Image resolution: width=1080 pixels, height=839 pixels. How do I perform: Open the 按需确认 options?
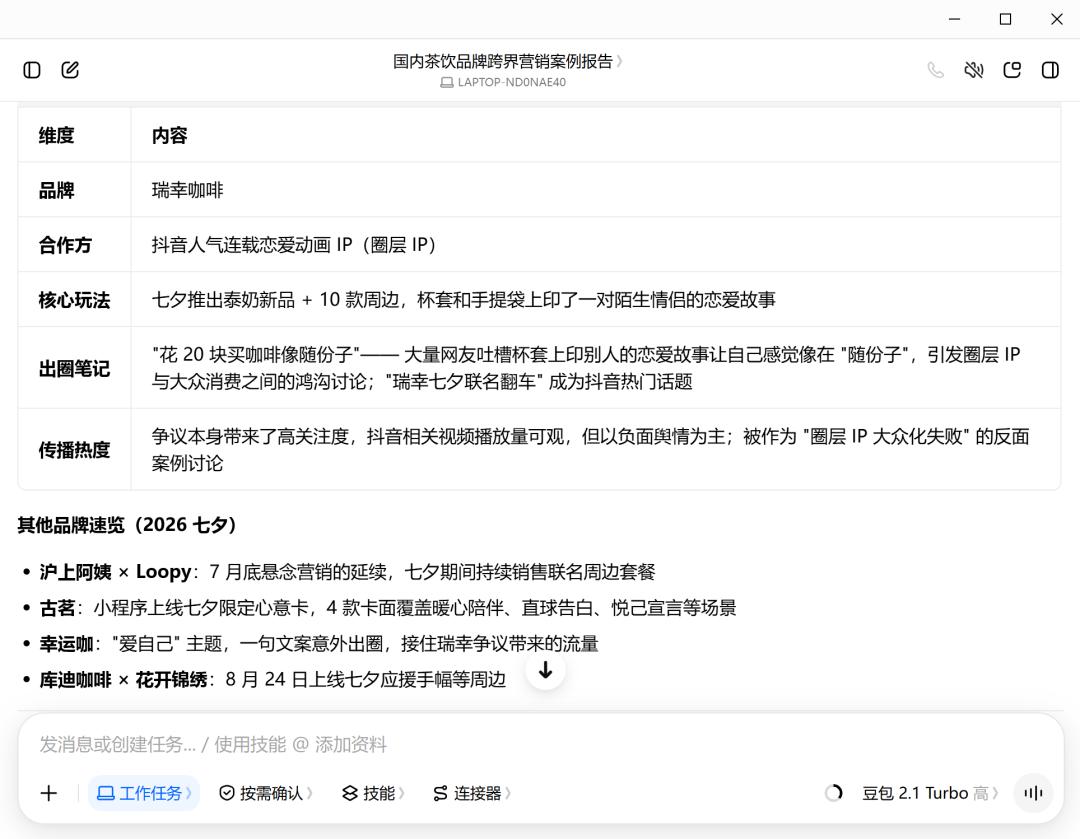click(265, 793)
